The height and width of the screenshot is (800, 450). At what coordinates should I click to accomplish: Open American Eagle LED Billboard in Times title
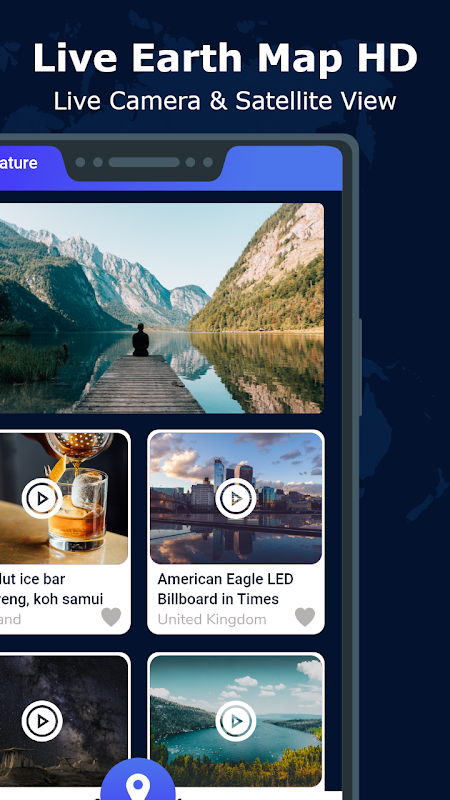click(x=226, y=589)
